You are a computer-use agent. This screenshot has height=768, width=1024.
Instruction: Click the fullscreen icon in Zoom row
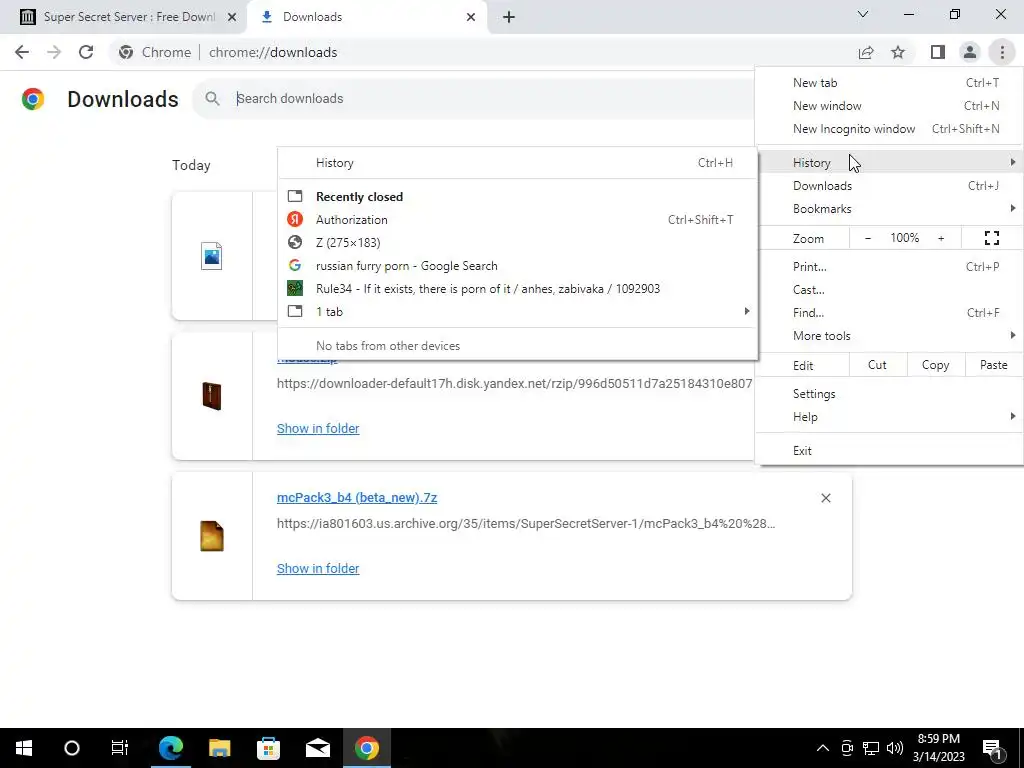pyautogui.click(x=991, y=238)
